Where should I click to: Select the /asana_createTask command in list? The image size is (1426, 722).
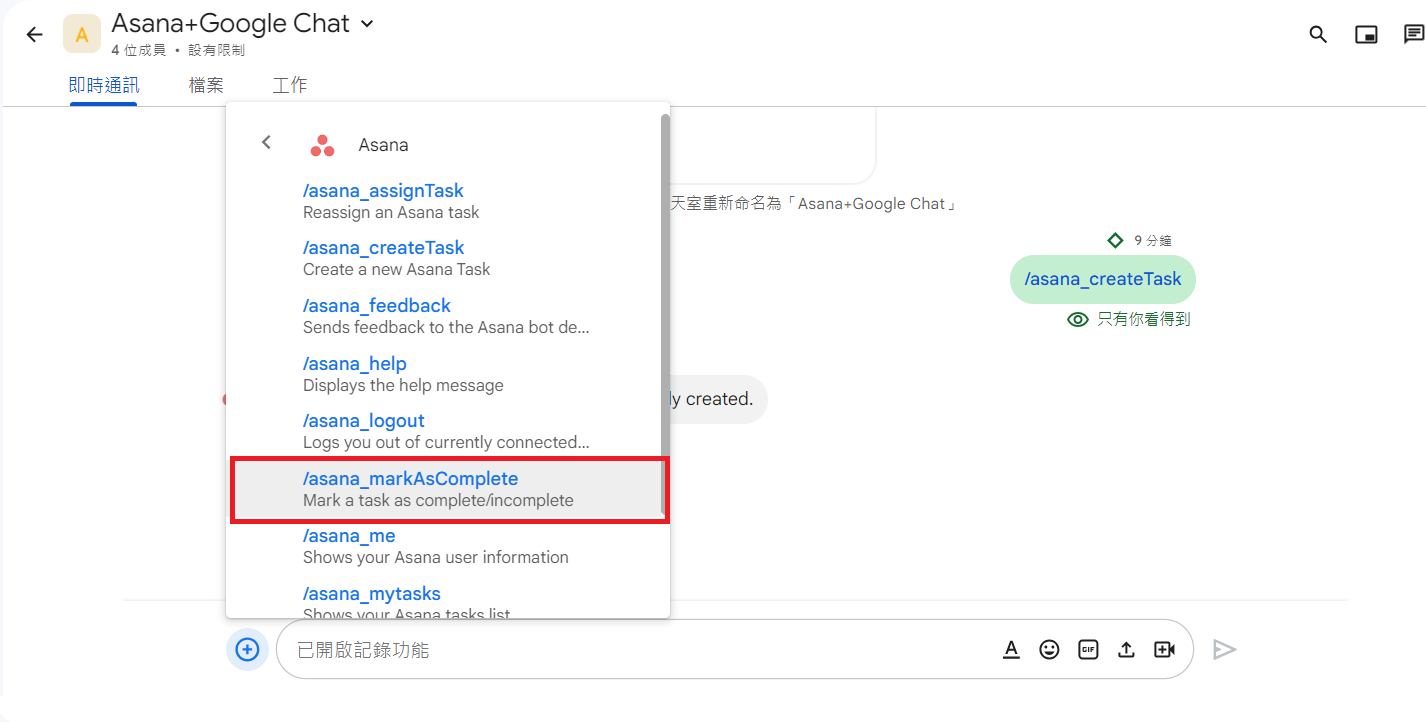[x=446, y=258]
